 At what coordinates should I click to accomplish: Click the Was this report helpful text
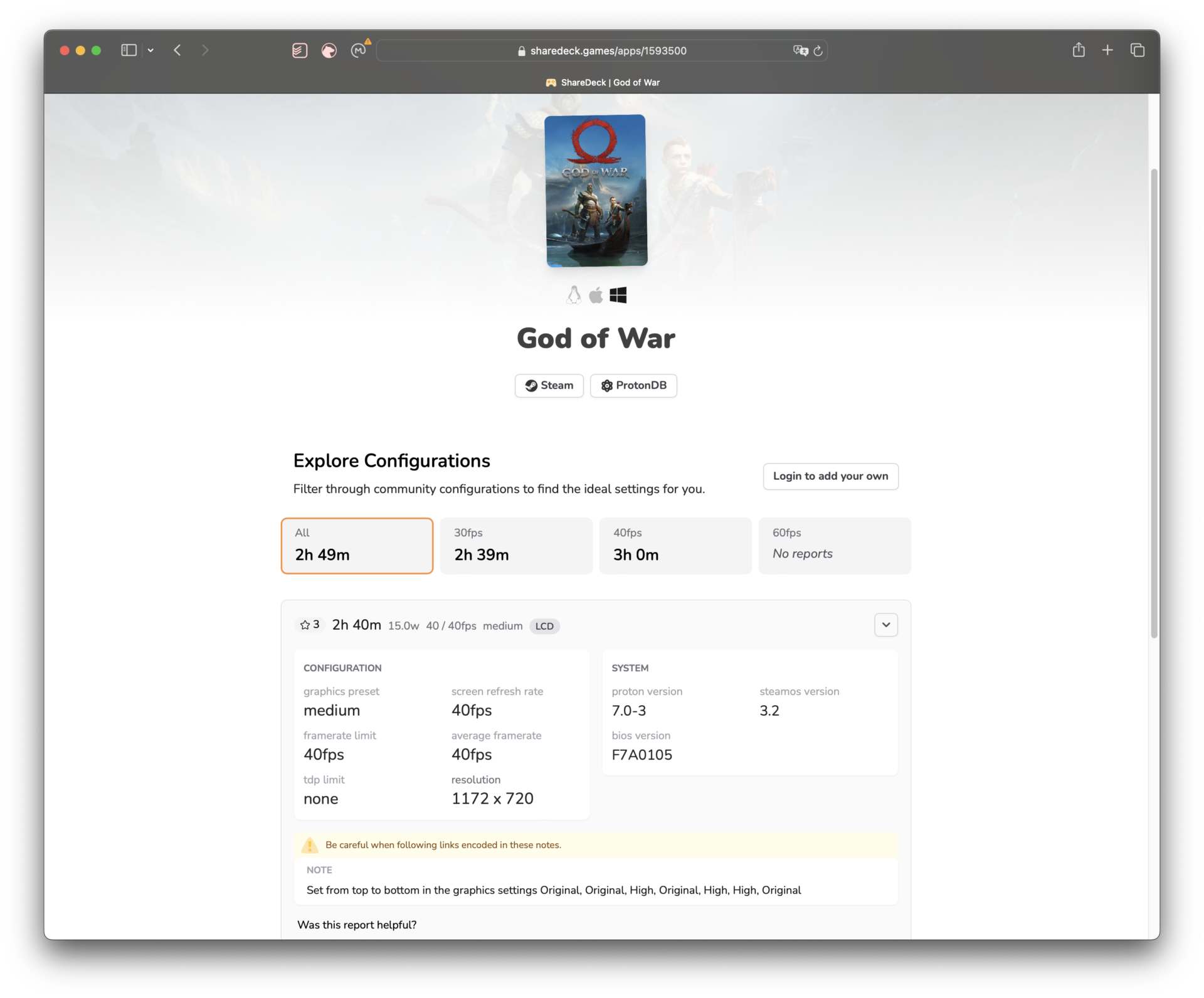pos(357,925)
